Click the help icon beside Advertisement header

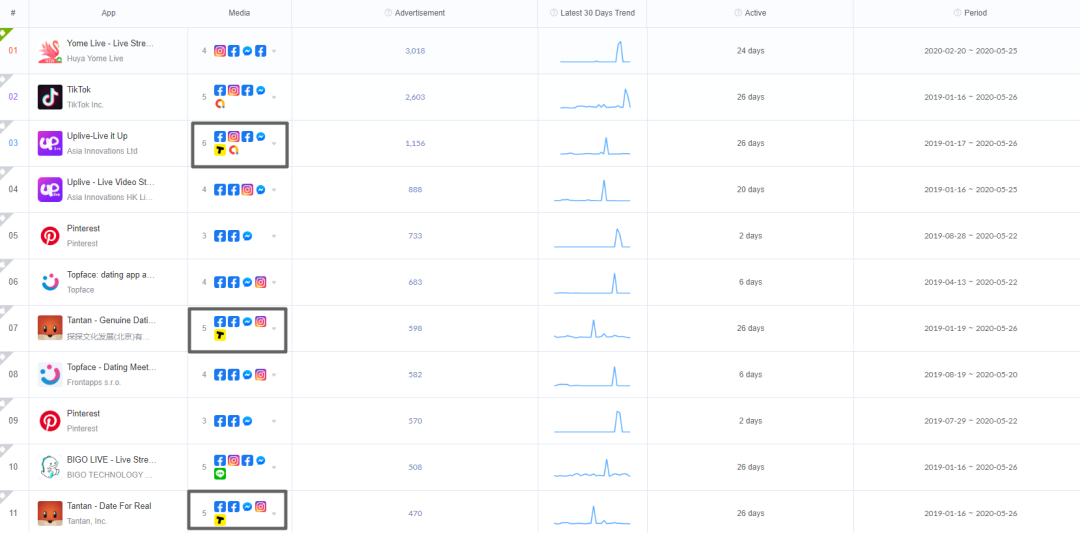[388, 13]
